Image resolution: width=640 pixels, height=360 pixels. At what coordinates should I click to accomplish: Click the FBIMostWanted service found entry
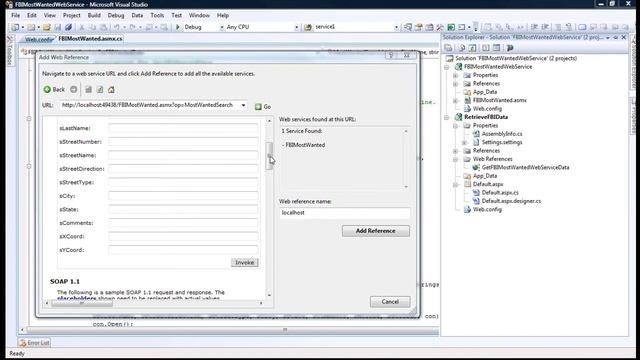[305, 145]
